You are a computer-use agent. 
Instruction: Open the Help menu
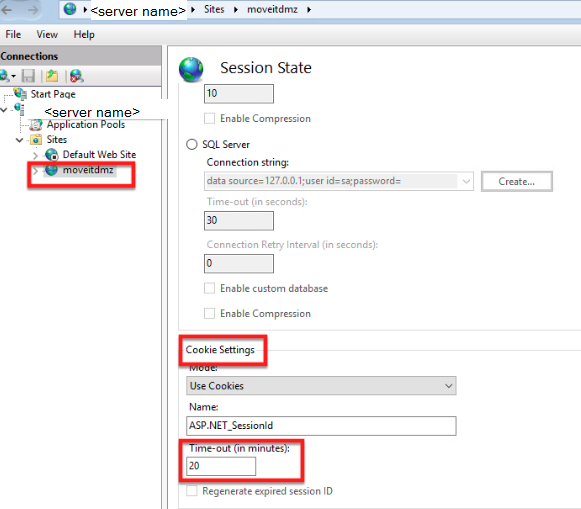point(84,34)
